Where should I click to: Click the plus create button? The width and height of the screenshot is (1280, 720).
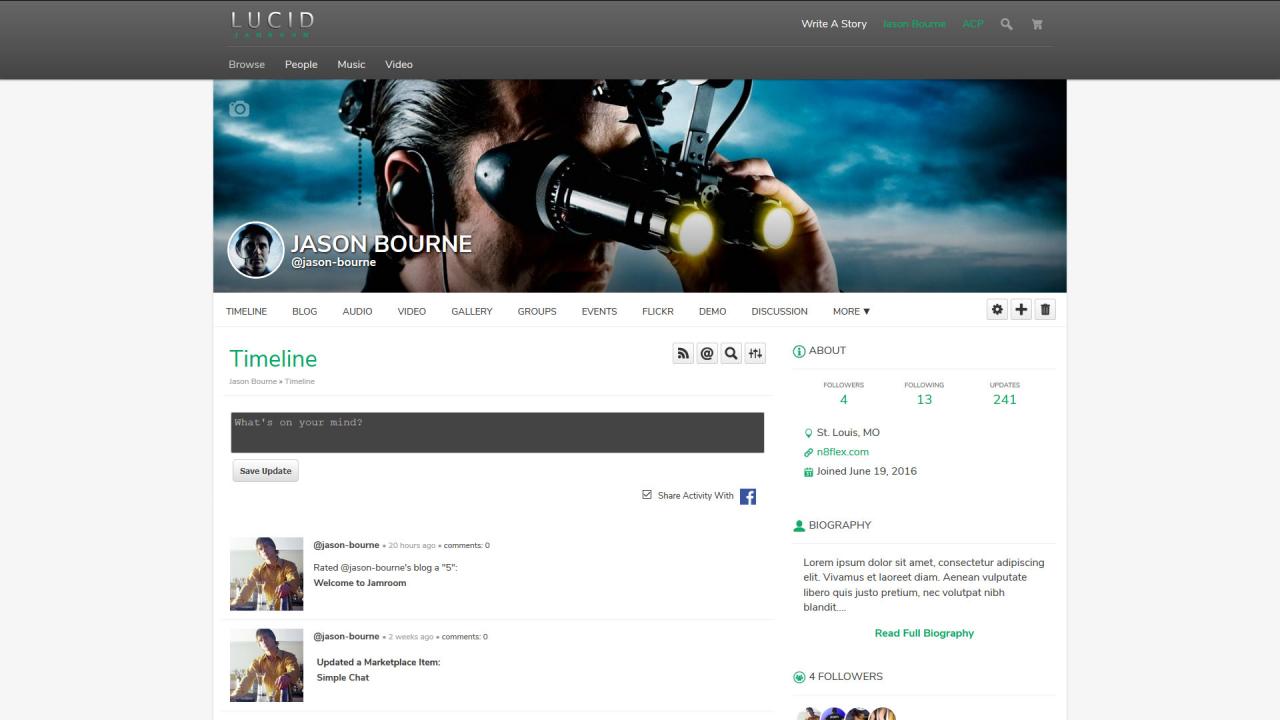(x=1021, y=310)
